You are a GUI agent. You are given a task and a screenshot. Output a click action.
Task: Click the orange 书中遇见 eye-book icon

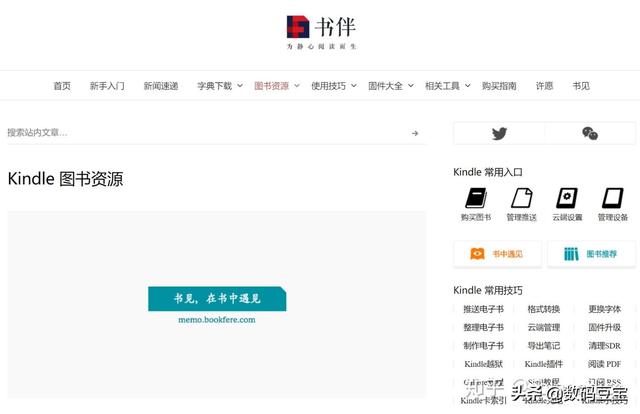(477, 254)
